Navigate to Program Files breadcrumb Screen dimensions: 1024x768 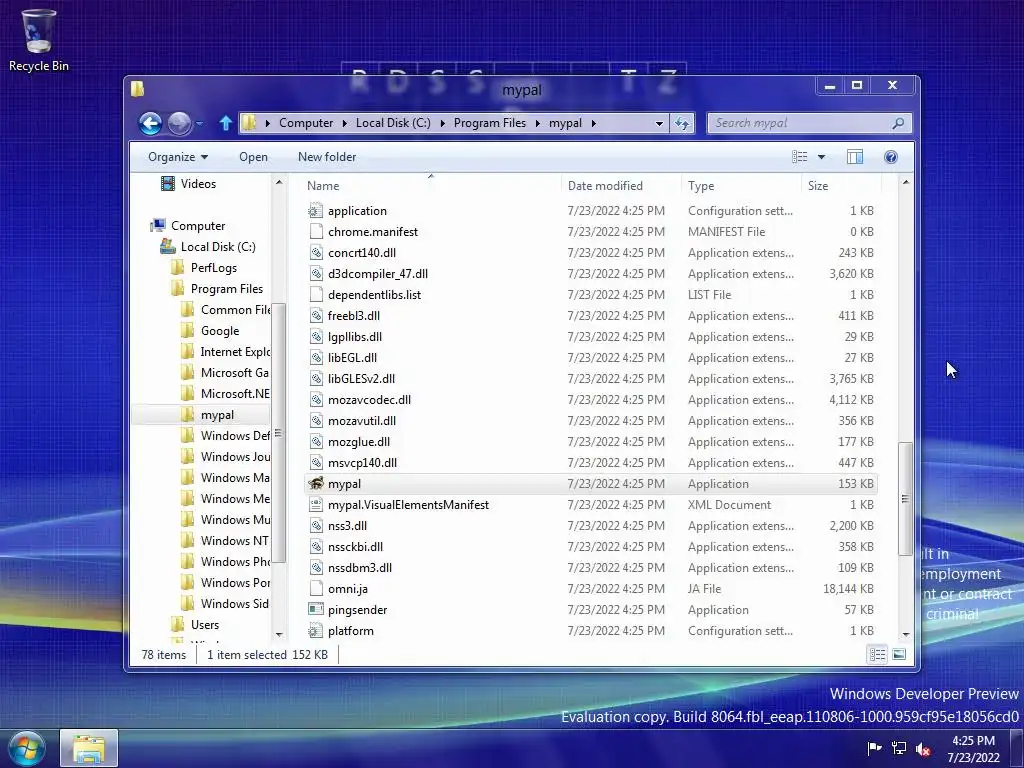click(490, 123)
